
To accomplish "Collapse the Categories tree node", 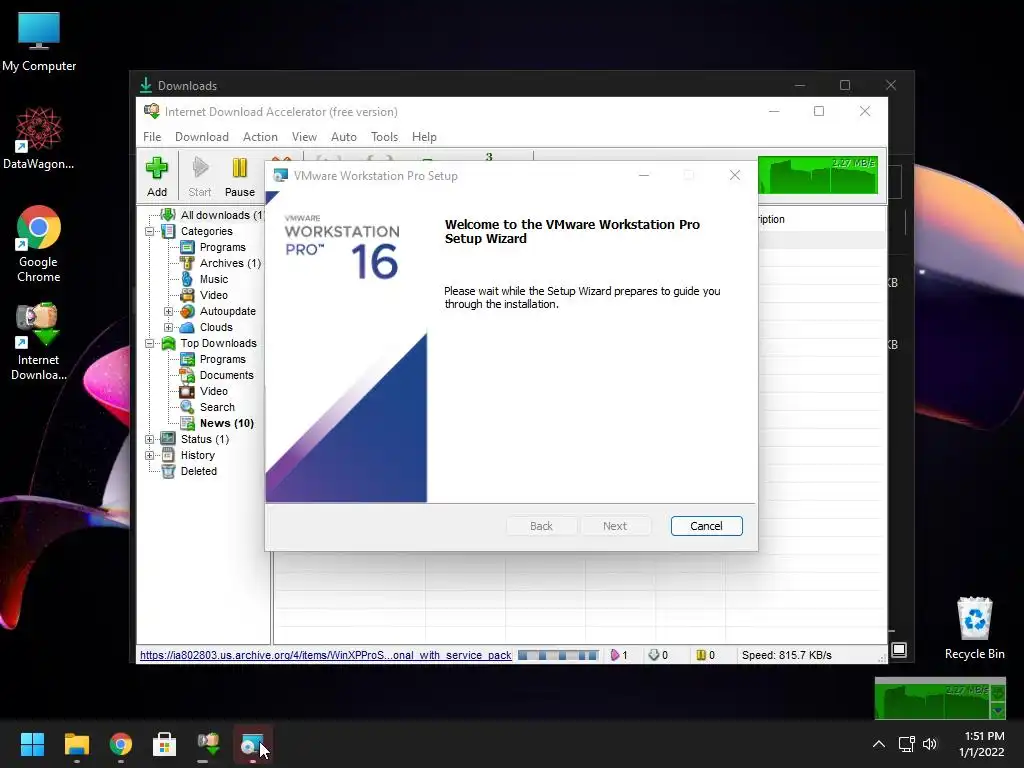I will 150,231.
